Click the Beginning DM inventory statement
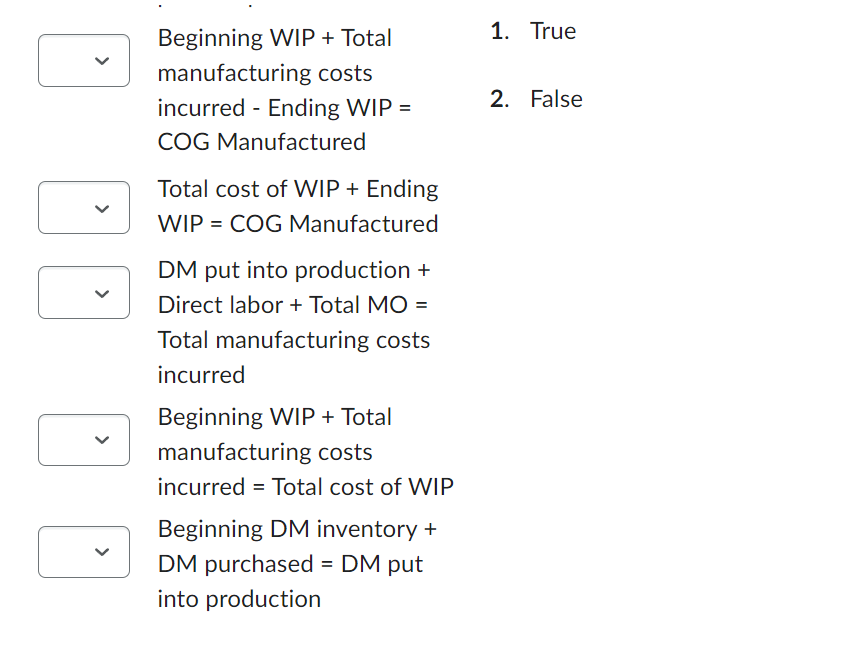This screenshot has width=857, height=671. pos(296,529)
